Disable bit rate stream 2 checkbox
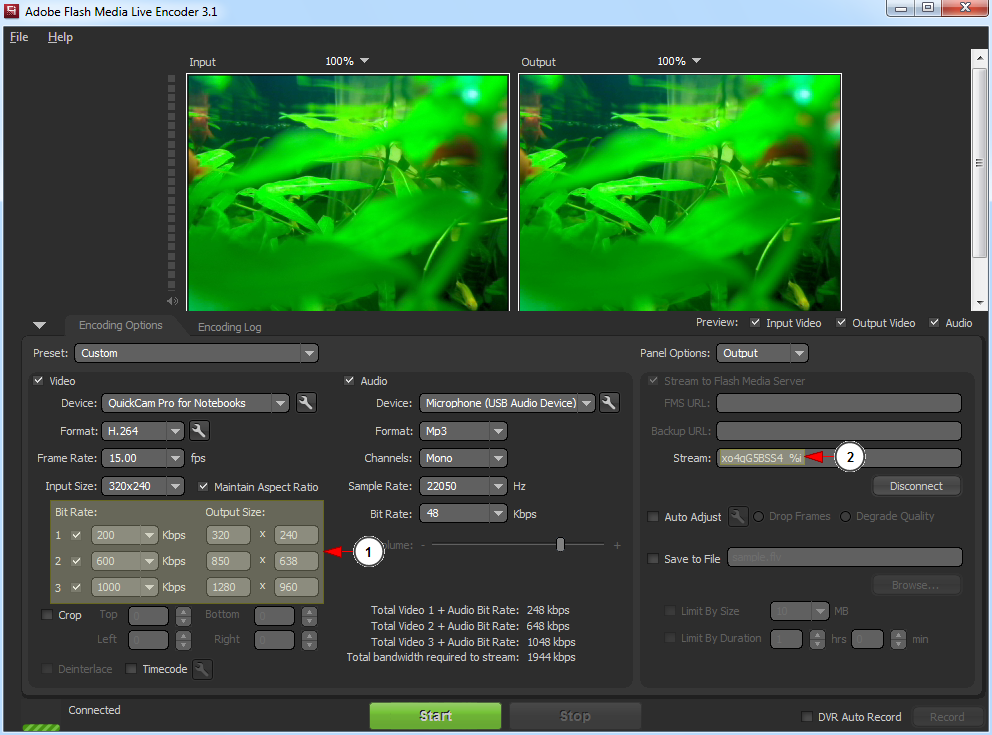The image size is (992, 735). click(77, 561)
